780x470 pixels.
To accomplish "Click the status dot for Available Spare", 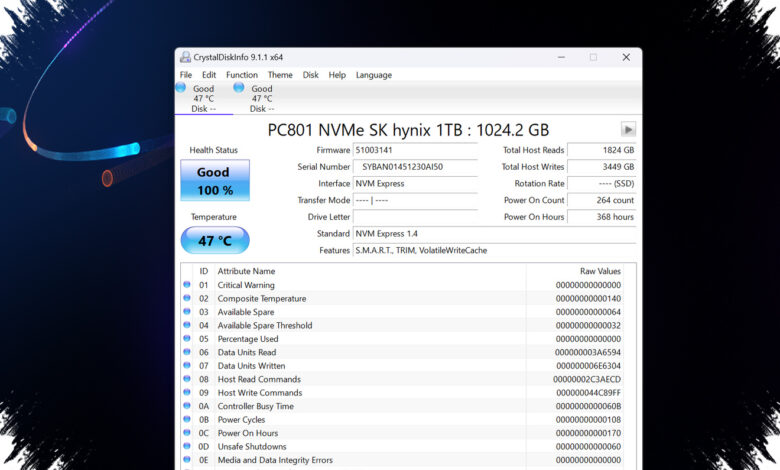I will (x=187, y=311).
